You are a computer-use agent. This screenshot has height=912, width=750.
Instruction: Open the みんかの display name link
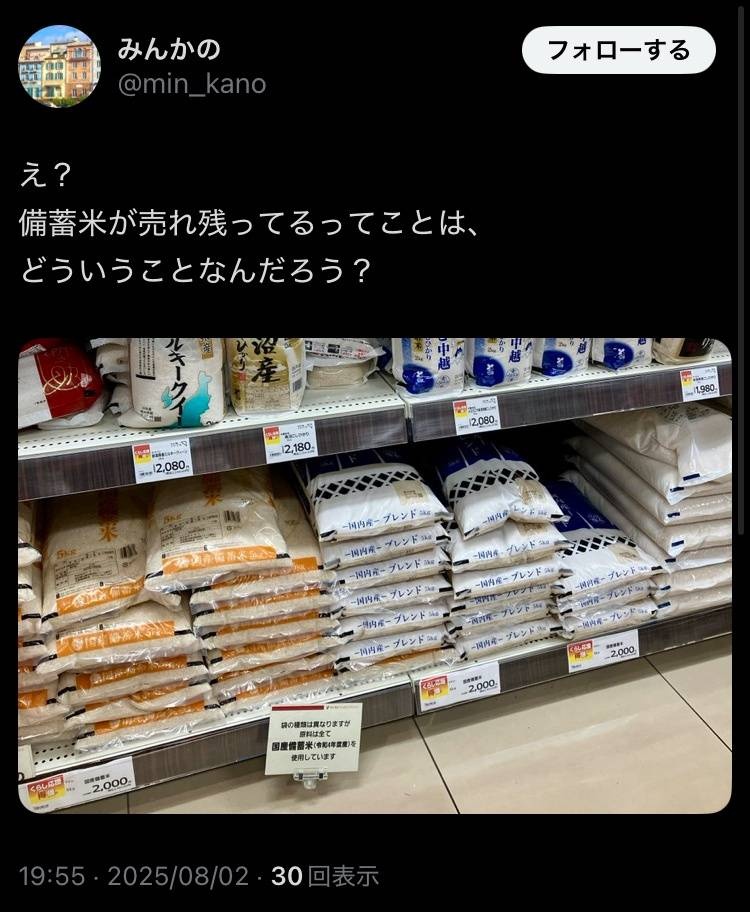(169, 49)
